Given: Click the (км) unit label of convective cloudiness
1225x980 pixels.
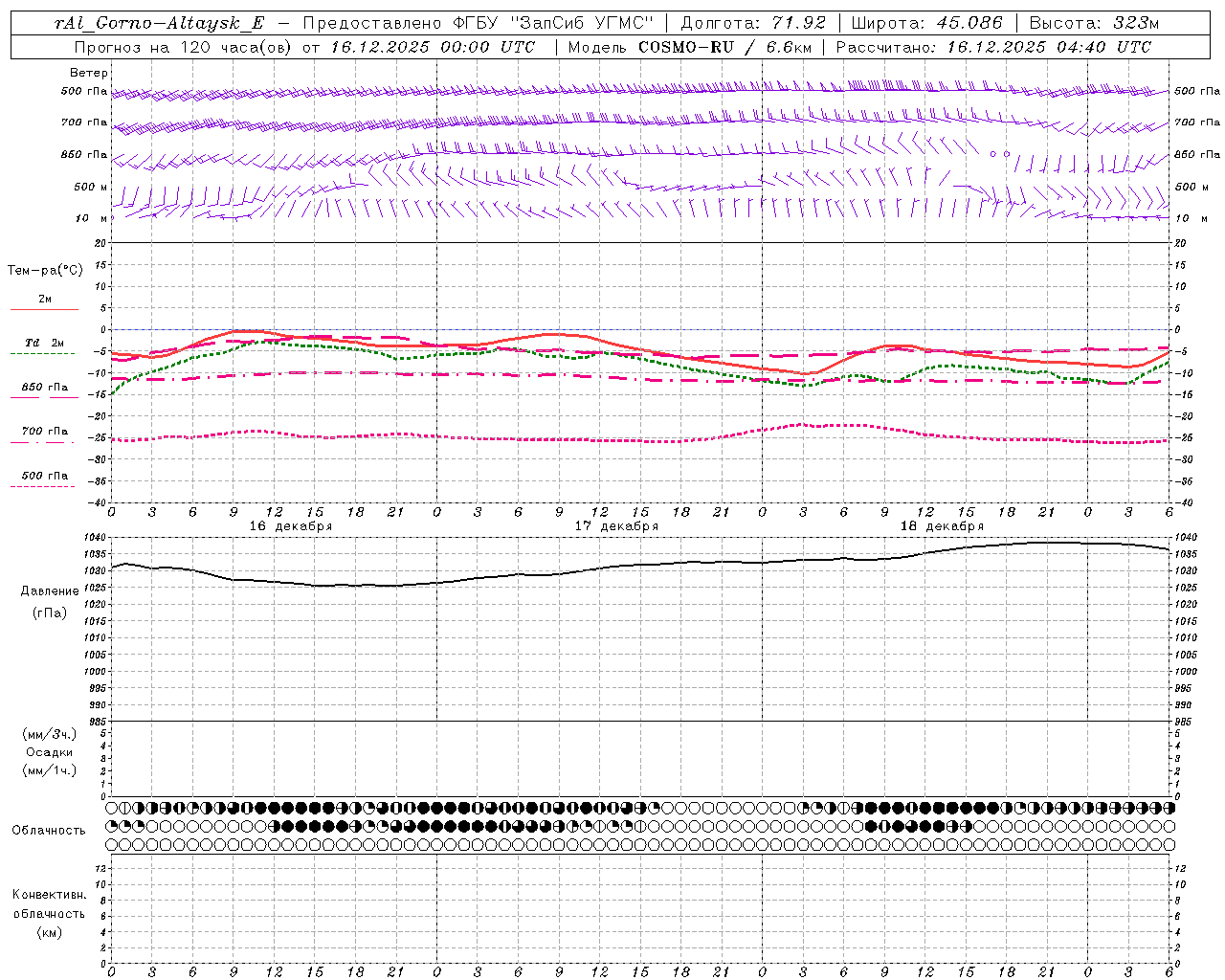Looking at the screenshot, I should click(x=49, y=932).
